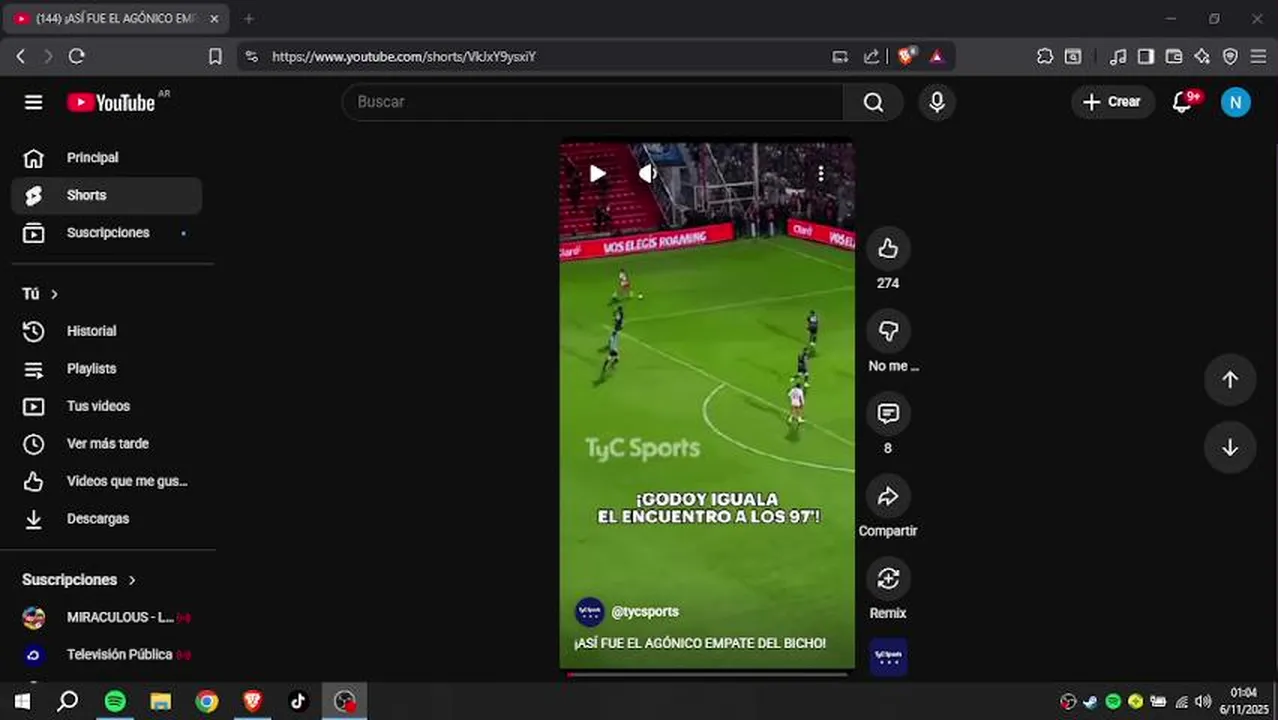1278x720 pixels.
Task: Click the Buscar search field
Action: pyautogui.click(x=592, y=102)
